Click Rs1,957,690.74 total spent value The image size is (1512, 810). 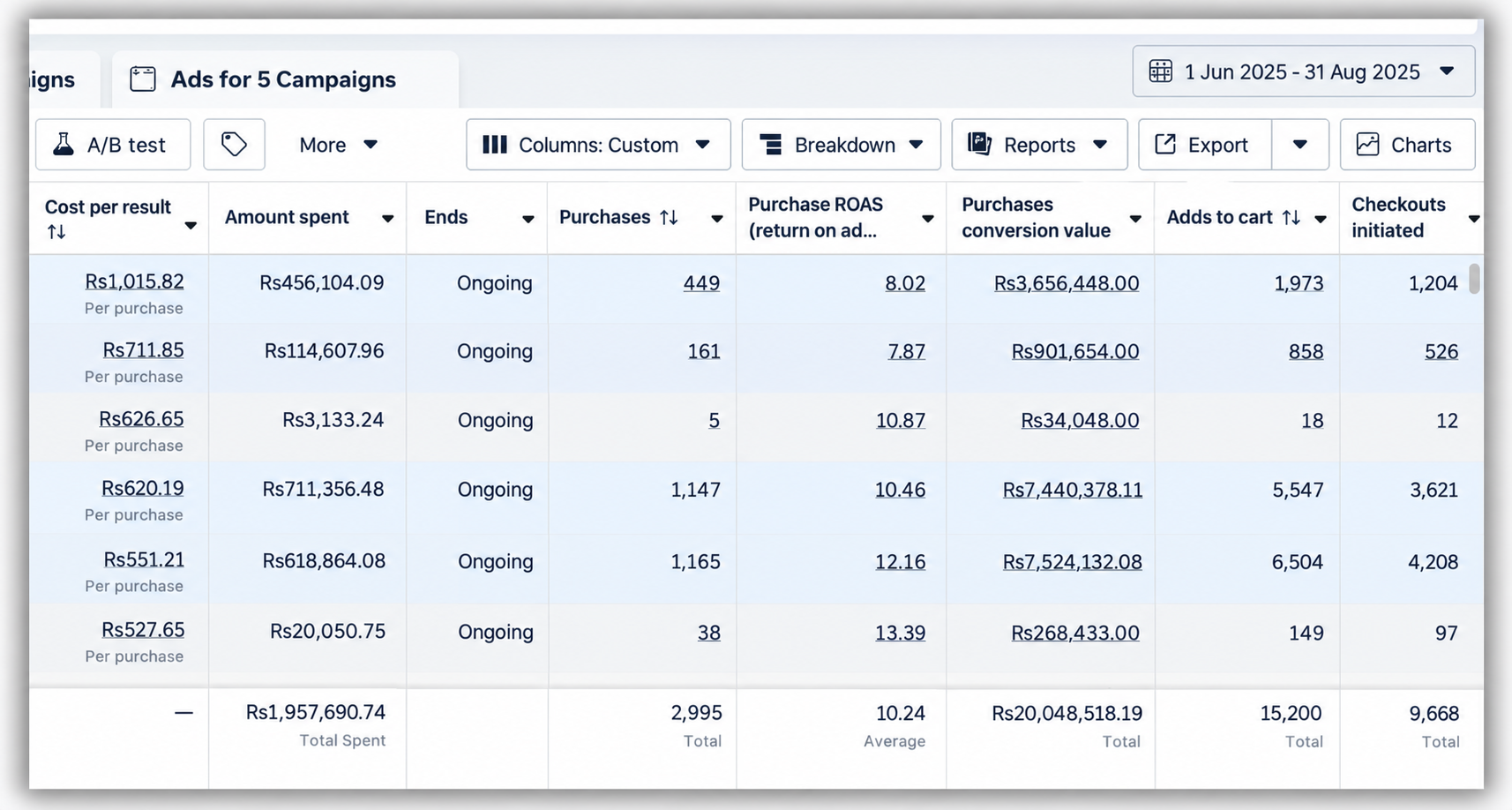(x=316, y=712)
